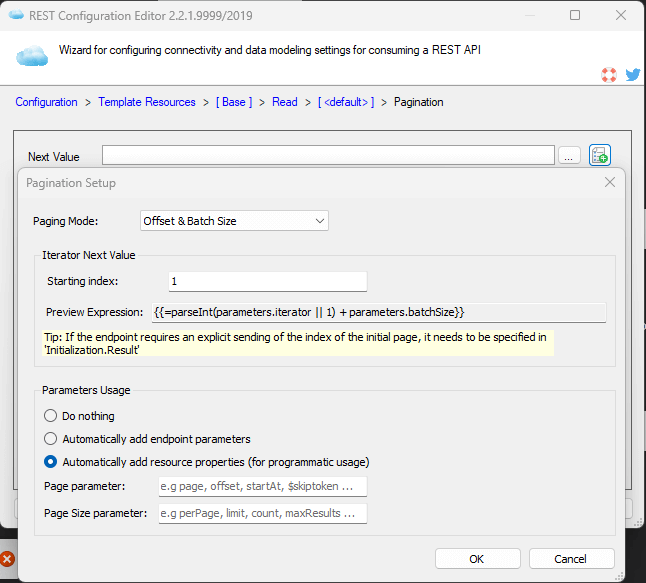Click the ellipsis button next to Next Value

569,156
